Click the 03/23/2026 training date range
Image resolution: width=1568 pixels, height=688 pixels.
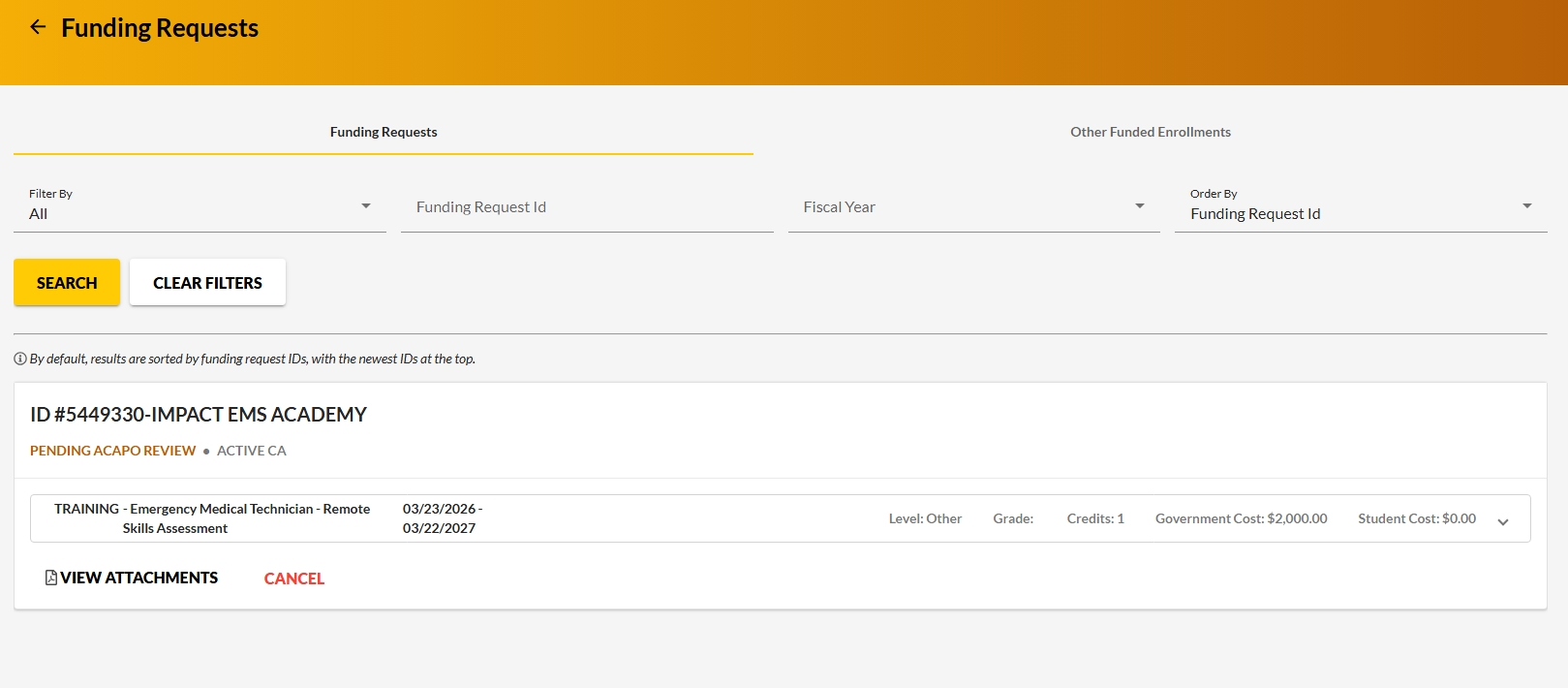click(442, 518)
